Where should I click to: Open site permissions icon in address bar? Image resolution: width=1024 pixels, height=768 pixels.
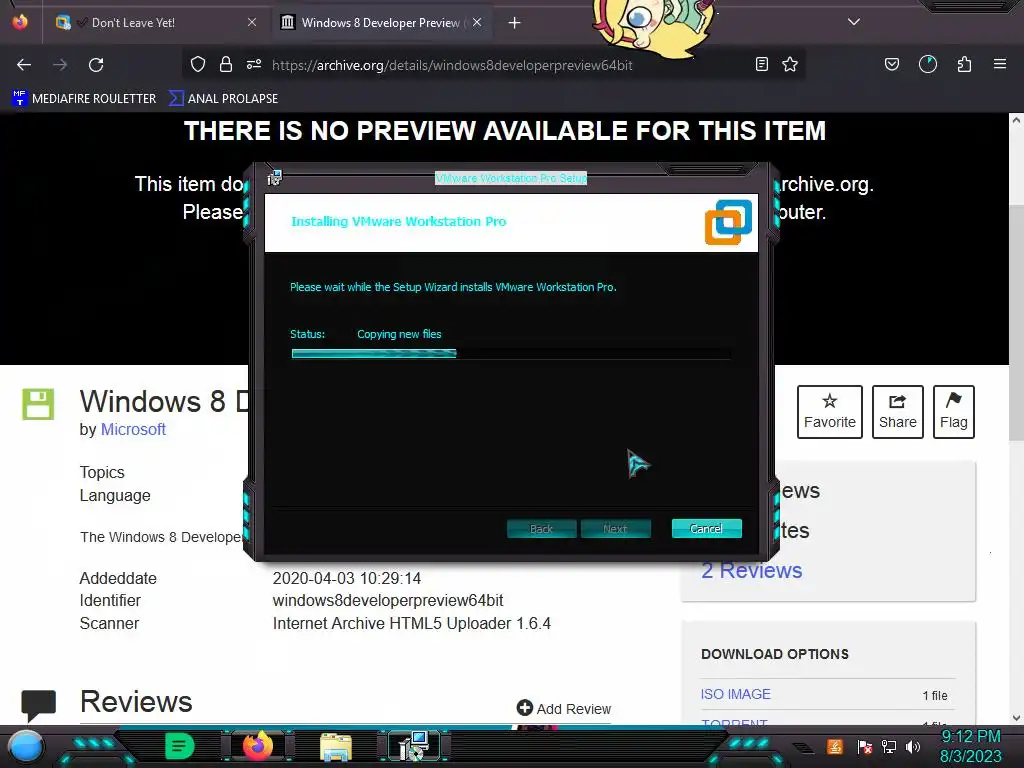point(254,64)
